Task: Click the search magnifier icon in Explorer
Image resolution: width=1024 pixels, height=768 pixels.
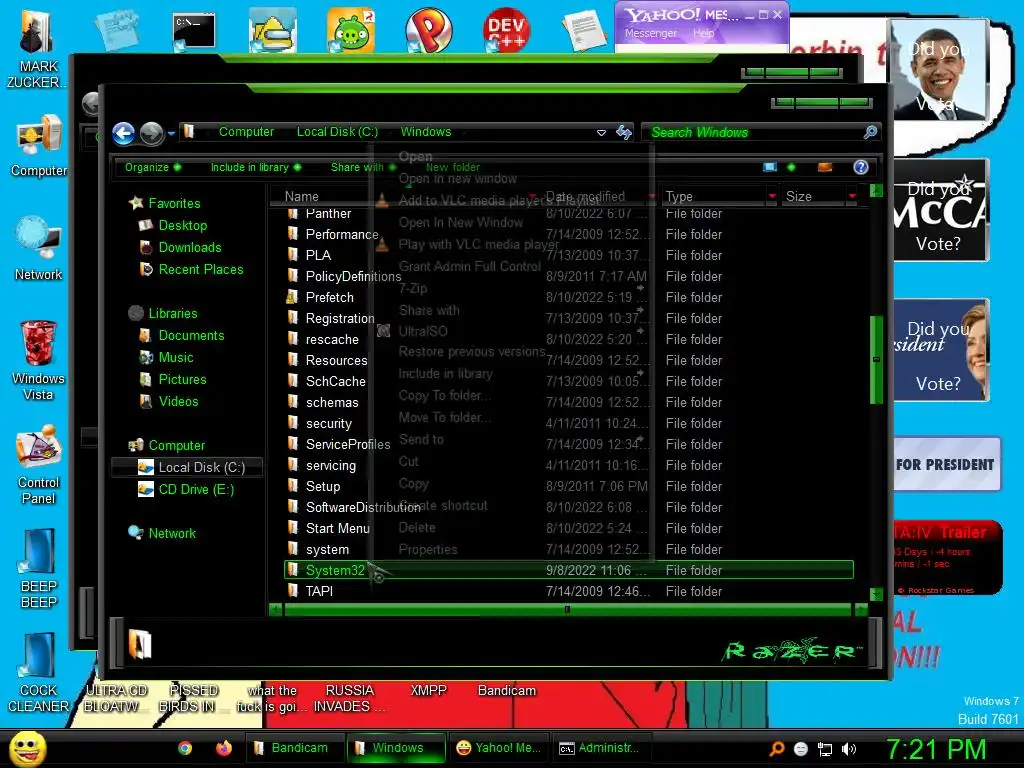Action: tap(870, 133)
